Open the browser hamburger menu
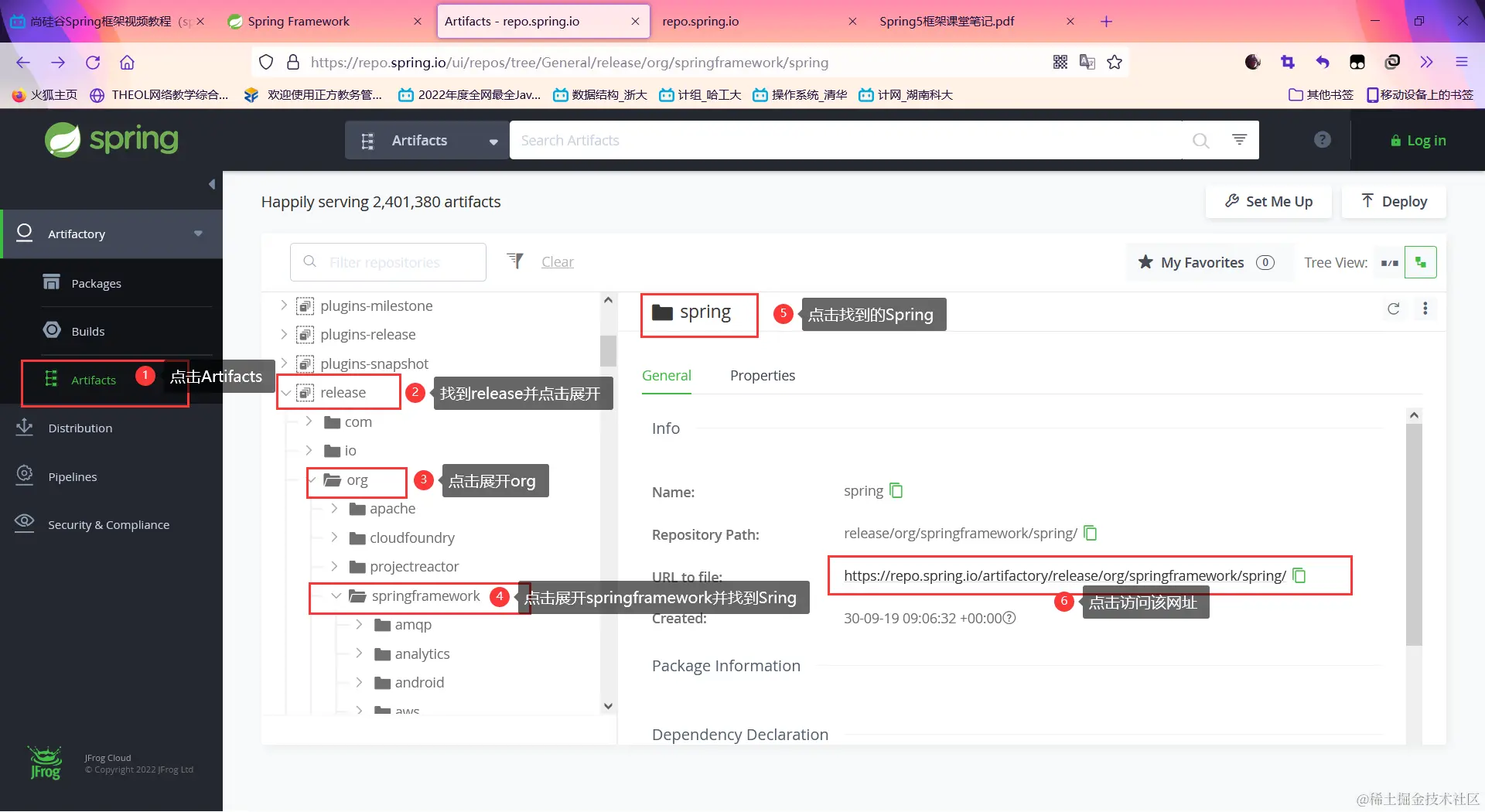The height and width of the screenshot is (812, 1485). click(x=1461, y=62)
